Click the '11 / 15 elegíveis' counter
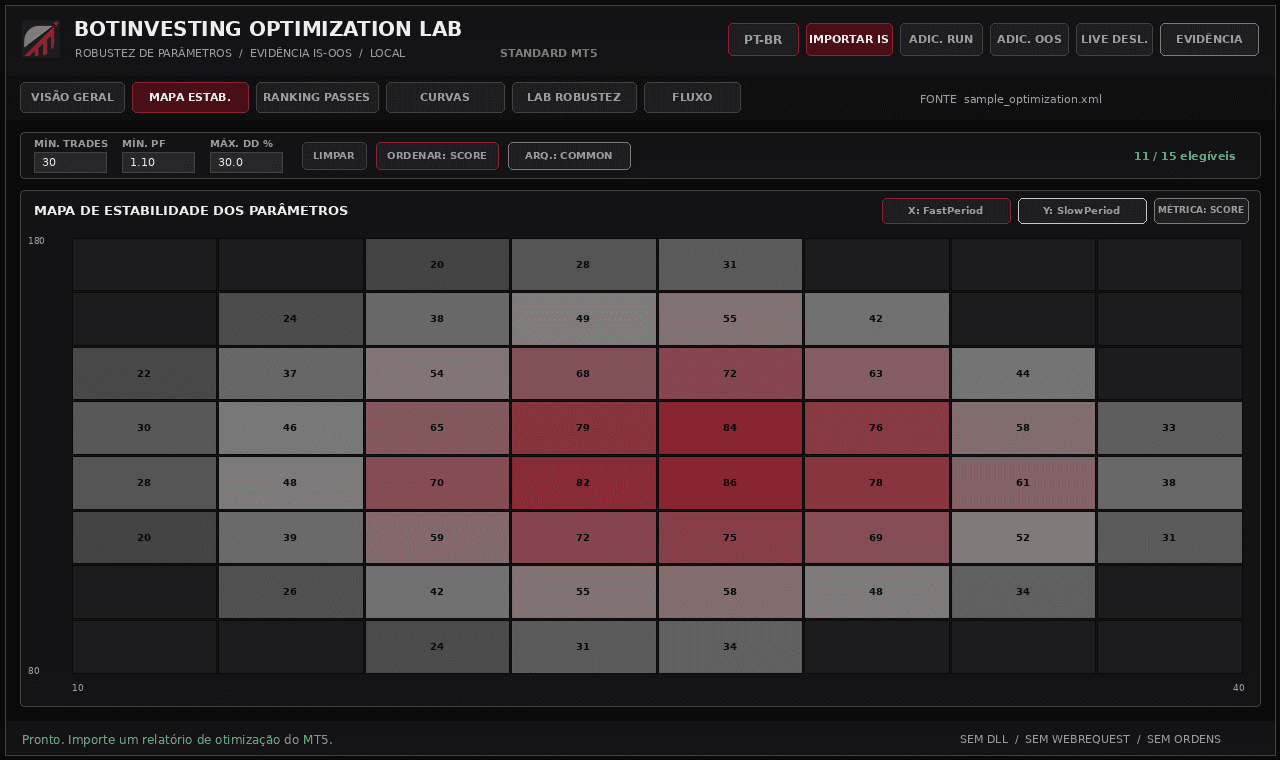Viewport: 1280px width, 760px height. click(x=1184, y=156)
